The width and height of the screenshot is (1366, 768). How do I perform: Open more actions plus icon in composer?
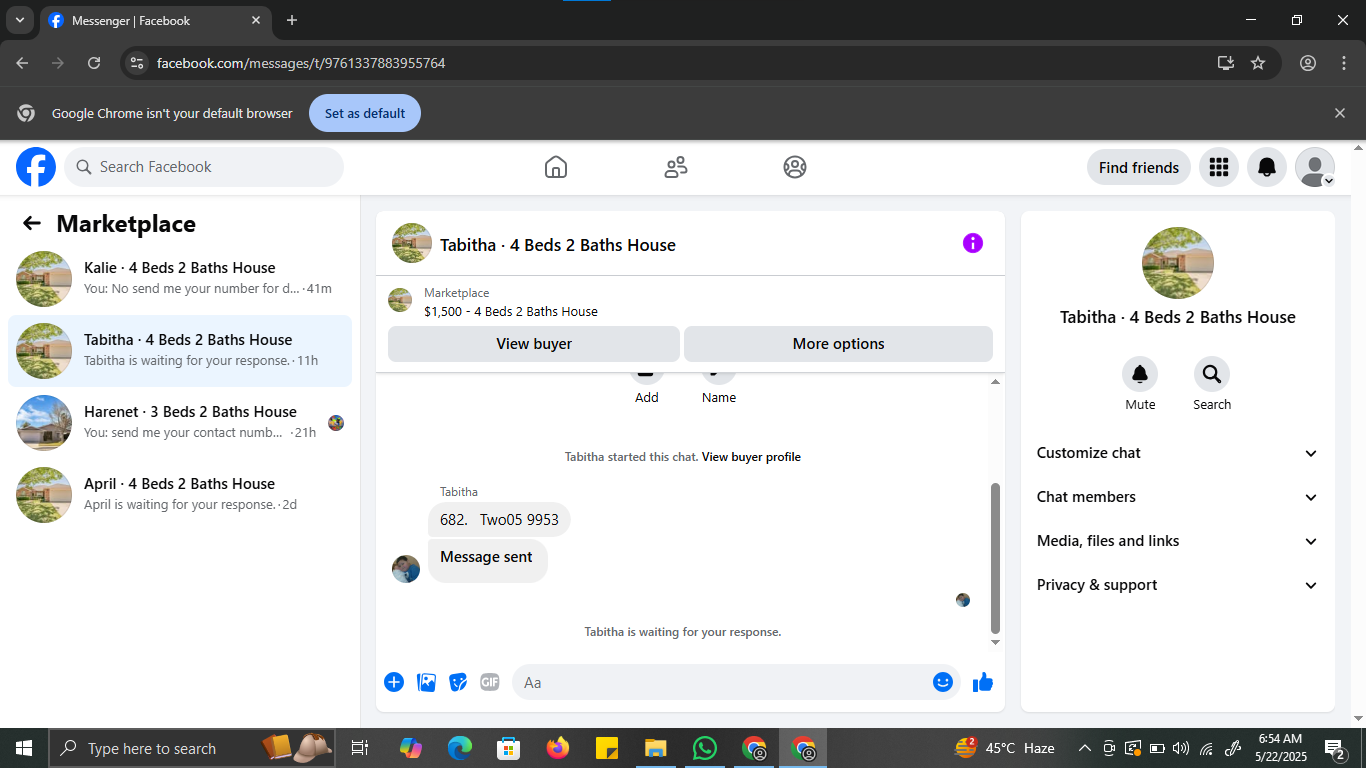click(394, 682)
